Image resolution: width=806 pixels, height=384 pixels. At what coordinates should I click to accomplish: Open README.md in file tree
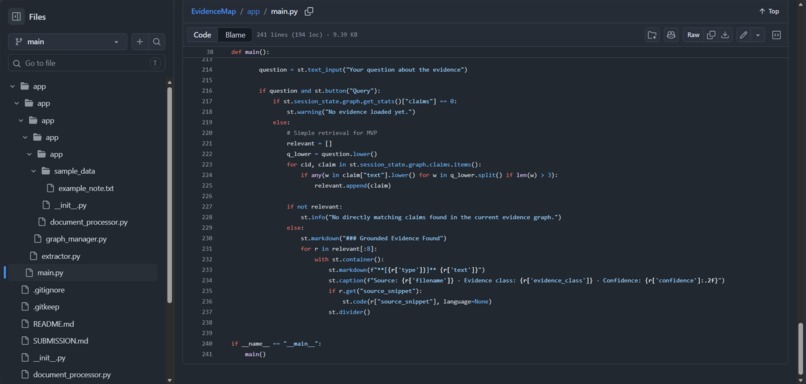tap(53, 324)
